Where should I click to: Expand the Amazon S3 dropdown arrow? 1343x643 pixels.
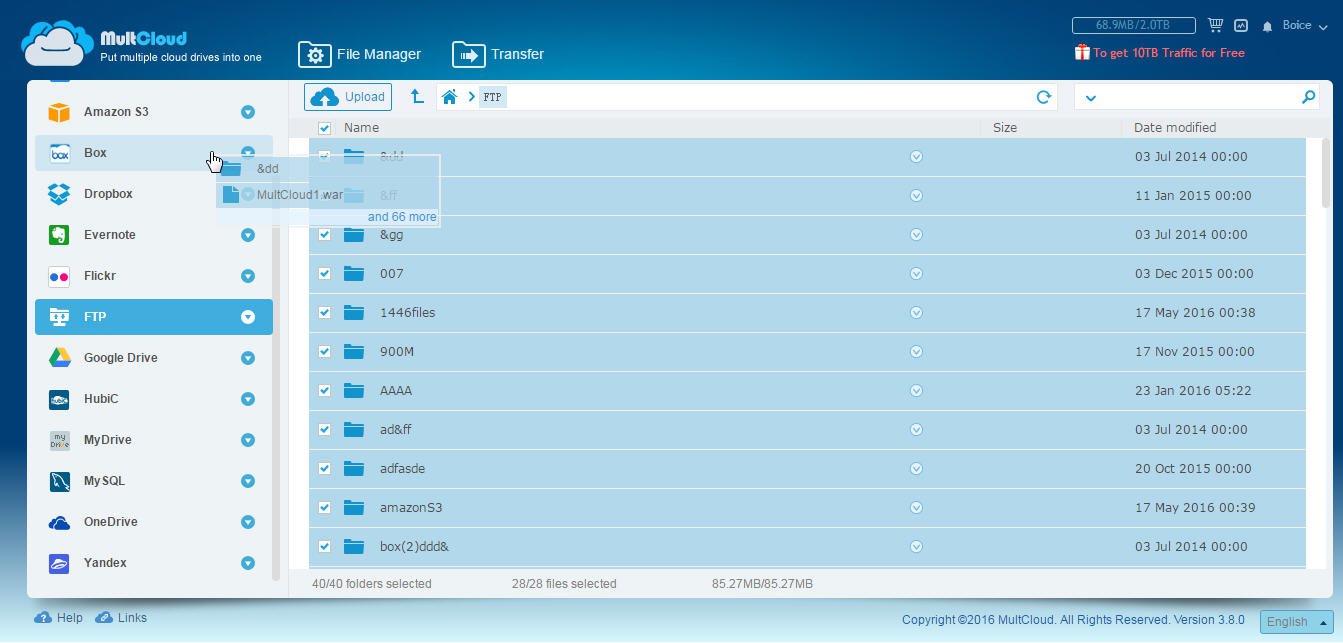248,112
